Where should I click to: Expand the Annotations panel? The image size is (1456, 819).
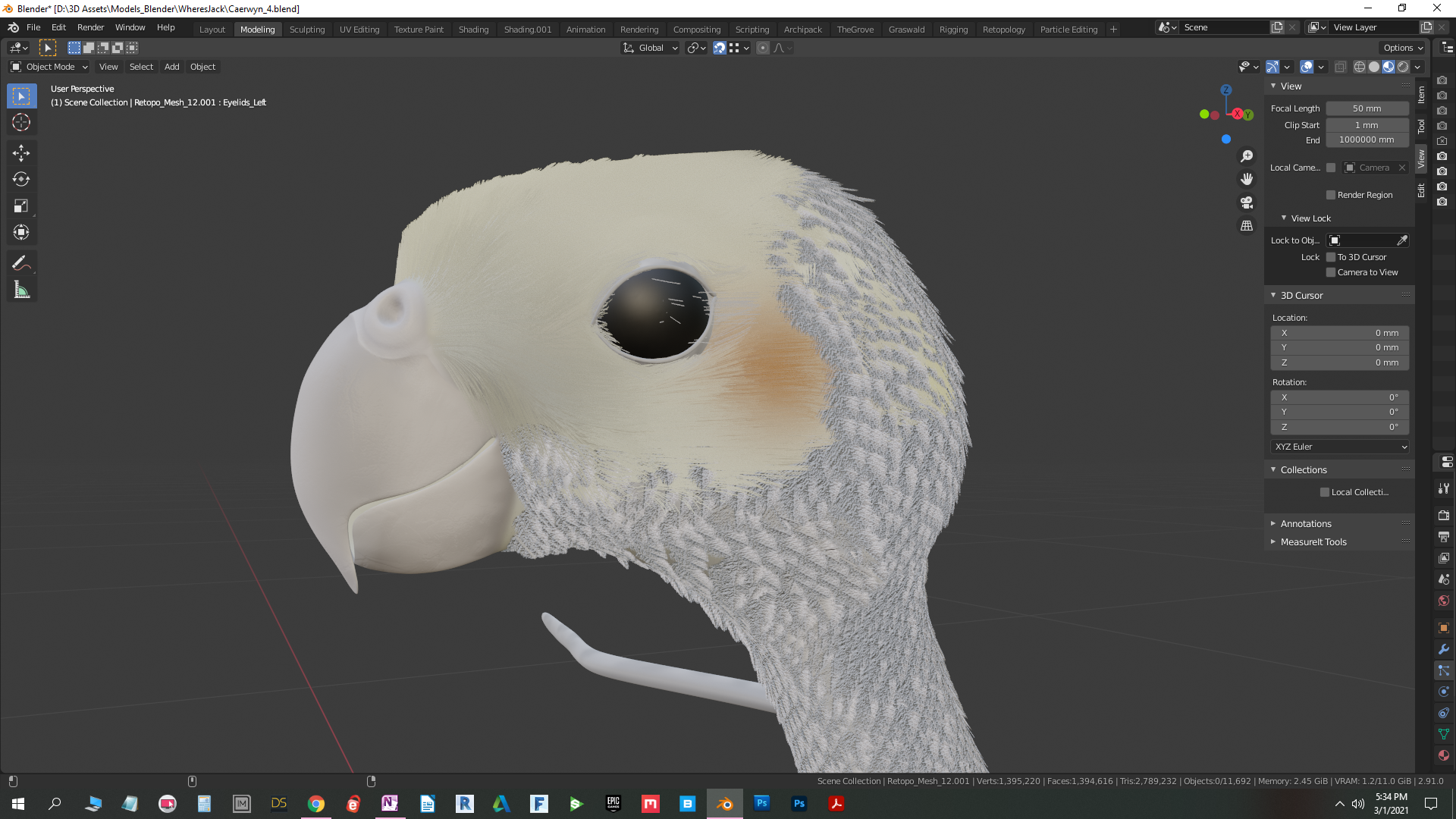click(x=1306, y=524)
